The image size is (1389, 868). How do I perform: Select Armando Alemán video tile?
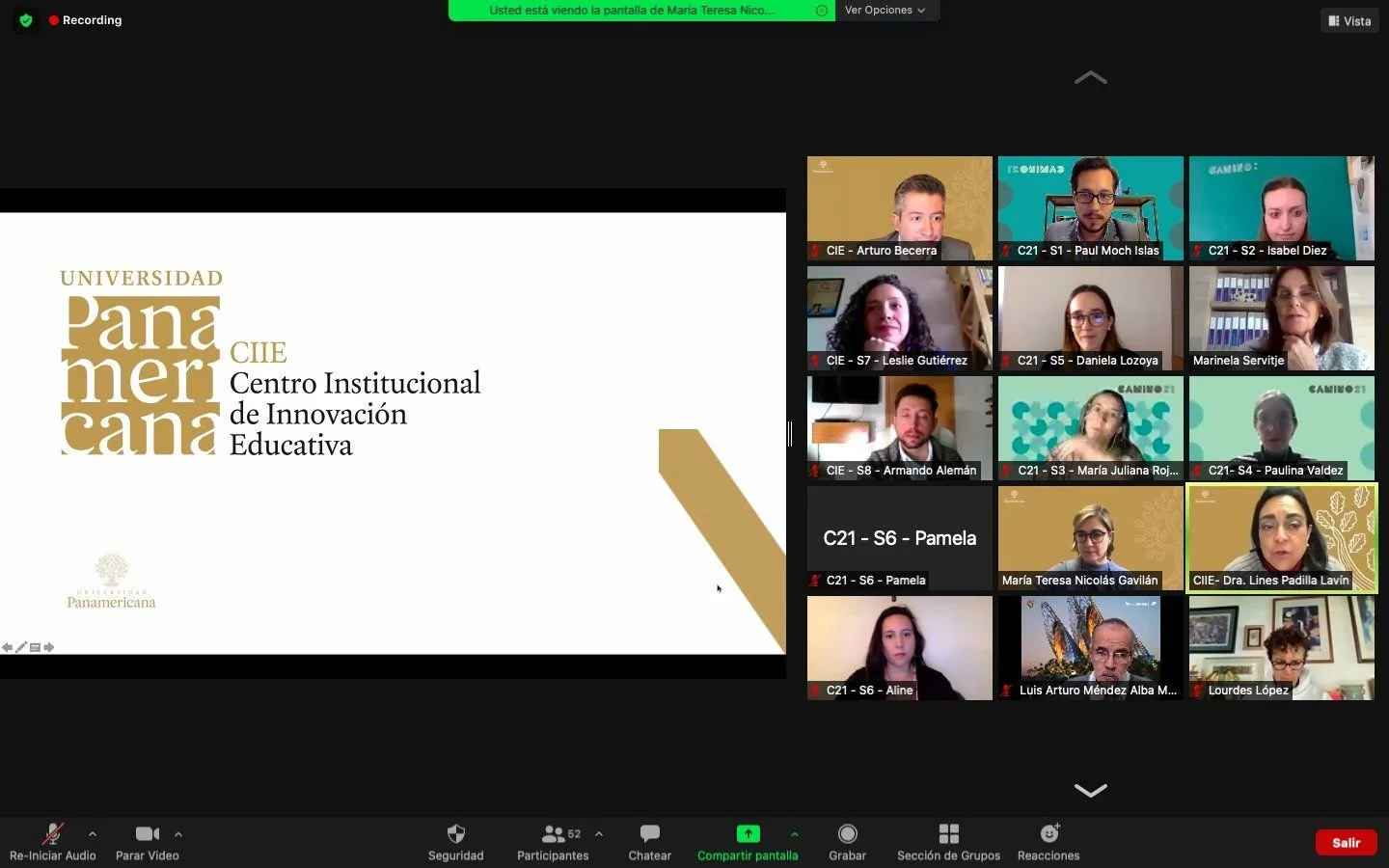(x=900, y=428)
